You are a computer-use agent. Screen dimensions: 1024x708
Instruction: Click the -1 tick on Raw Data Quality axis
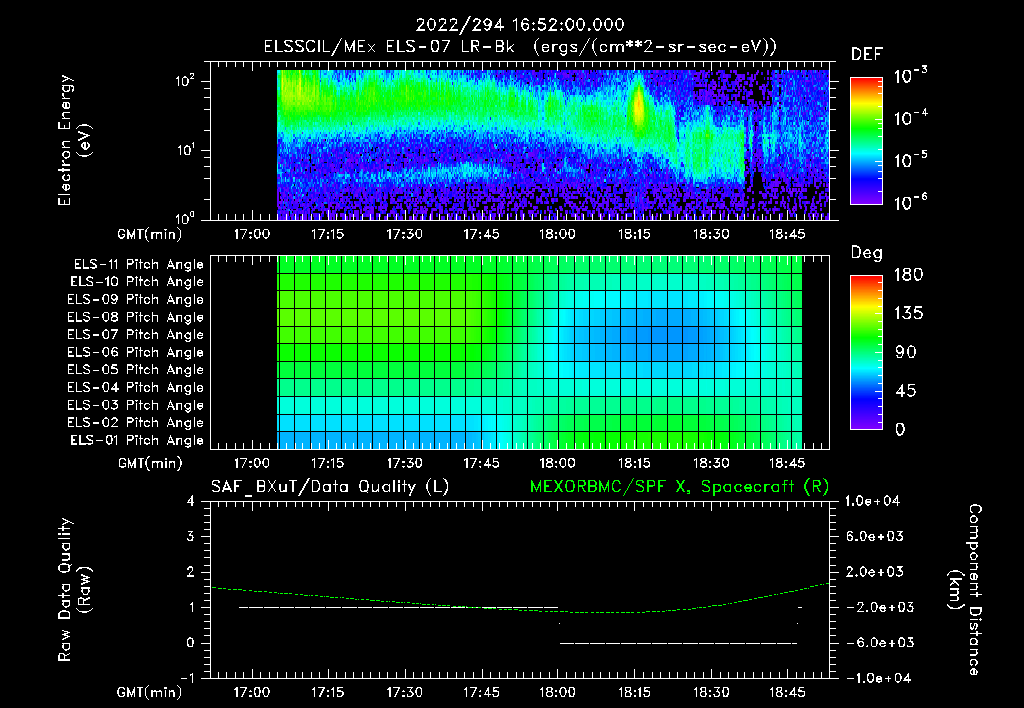(187, 678)
